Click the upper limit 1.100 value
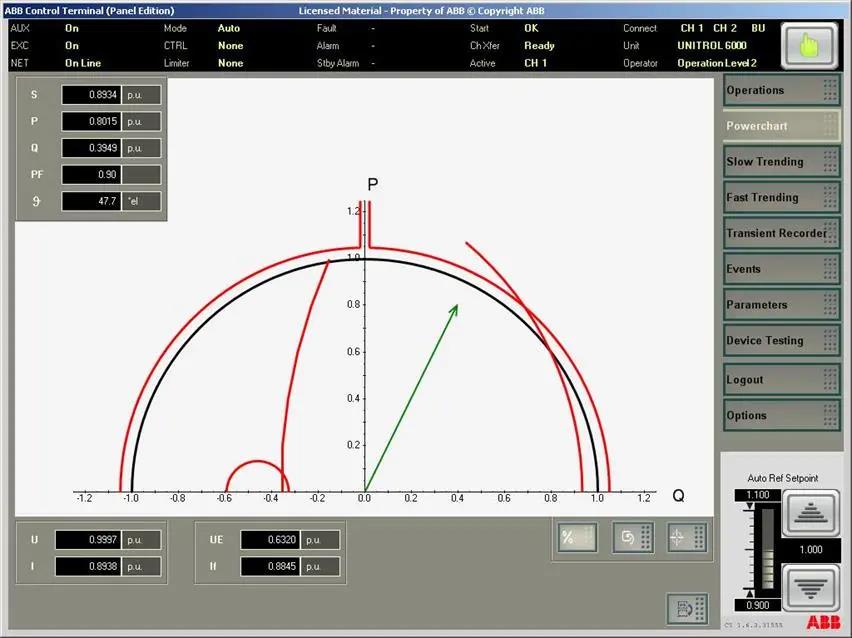 tap(757, 495)
